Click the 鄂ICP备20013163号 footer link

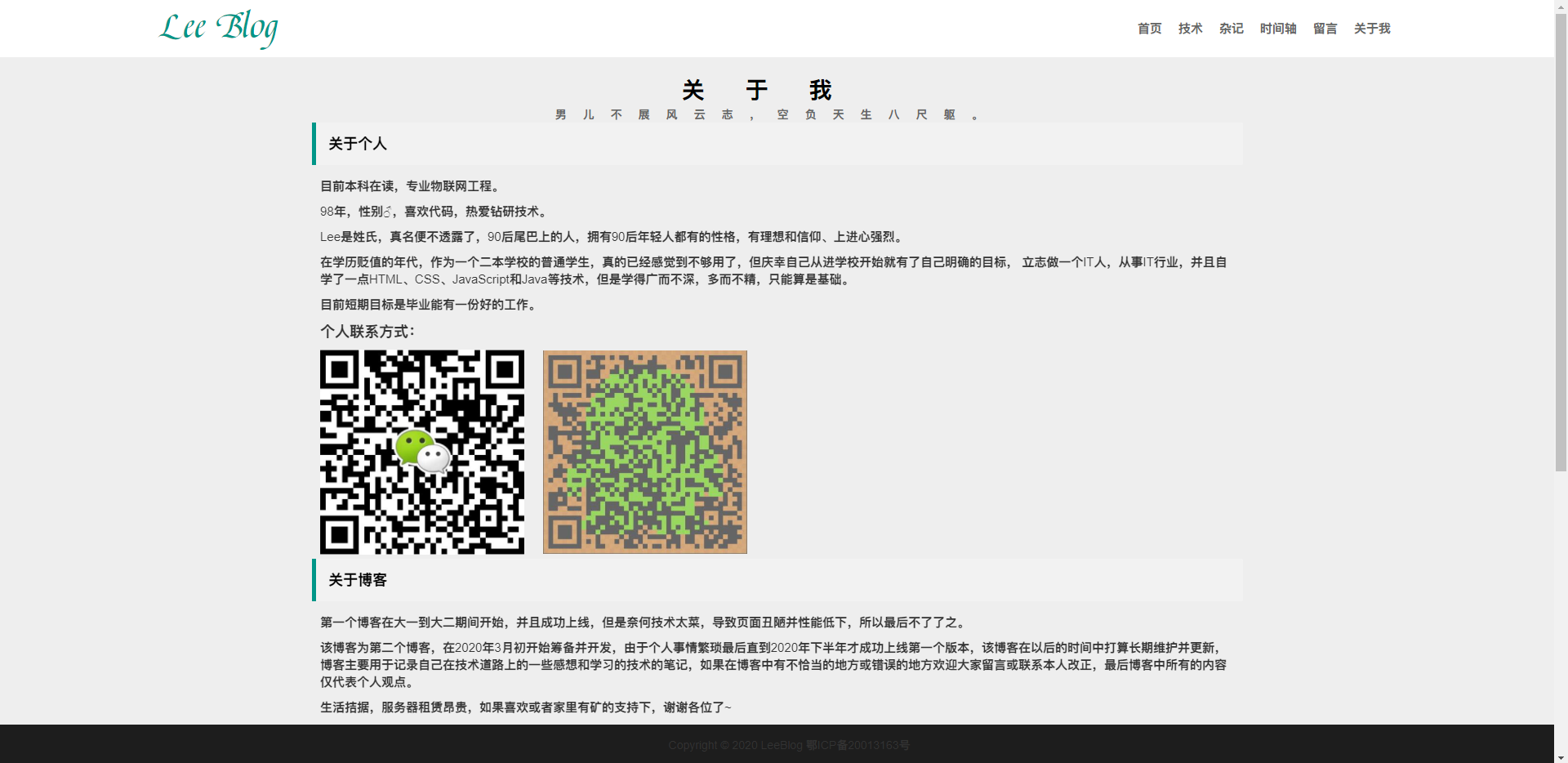857,745
